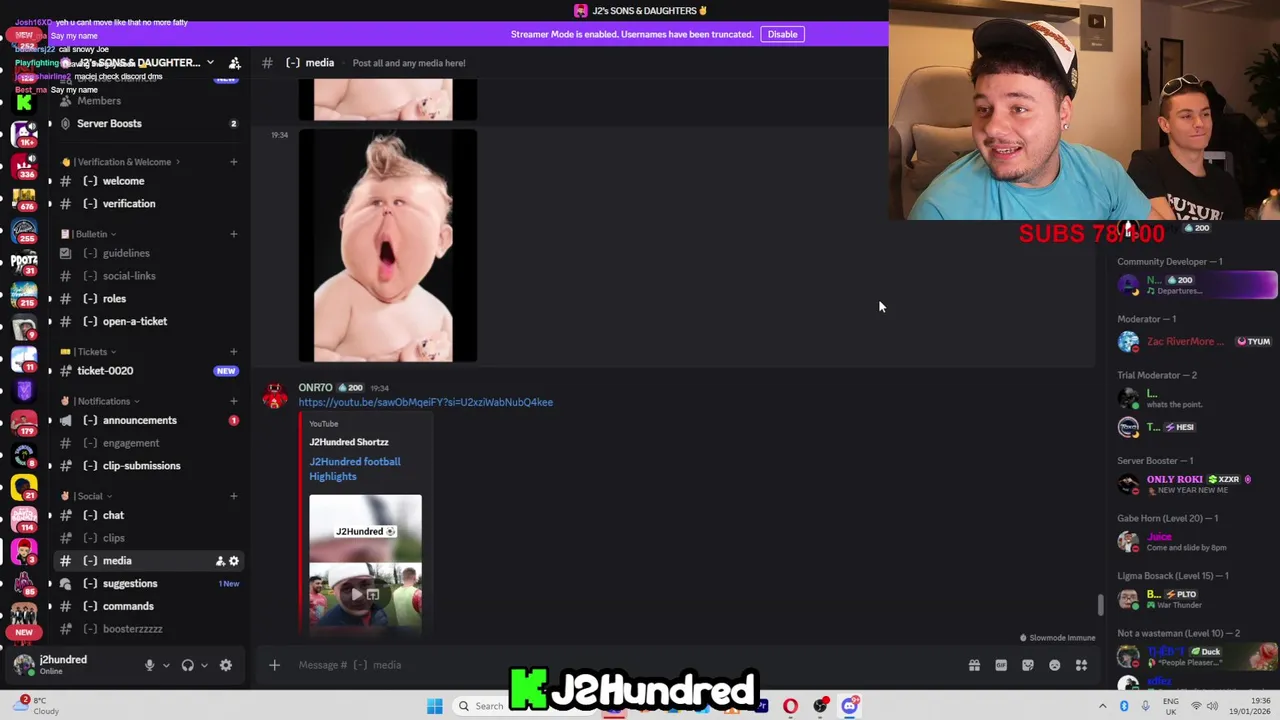Collapse the Social category

[x=87, y=496]
